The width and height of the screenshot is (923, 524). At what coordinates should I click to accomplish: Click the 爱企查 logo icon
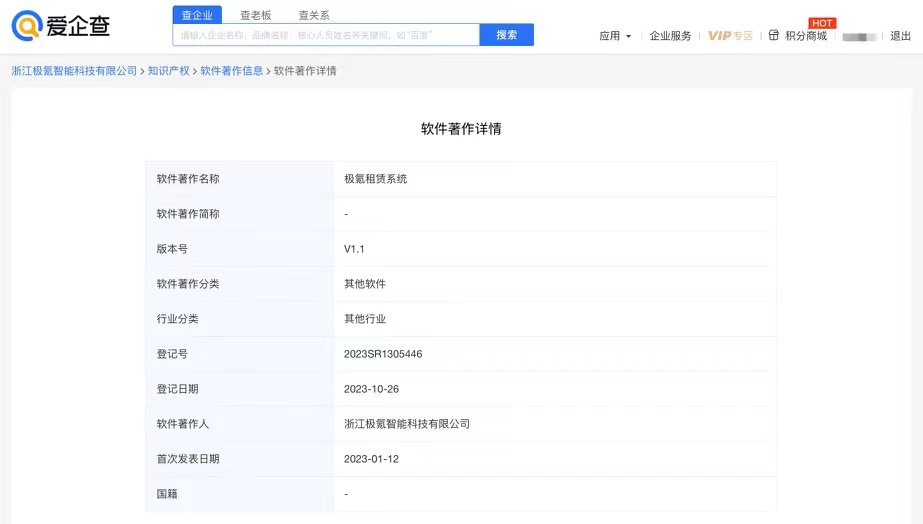click(x=27, y=26)
